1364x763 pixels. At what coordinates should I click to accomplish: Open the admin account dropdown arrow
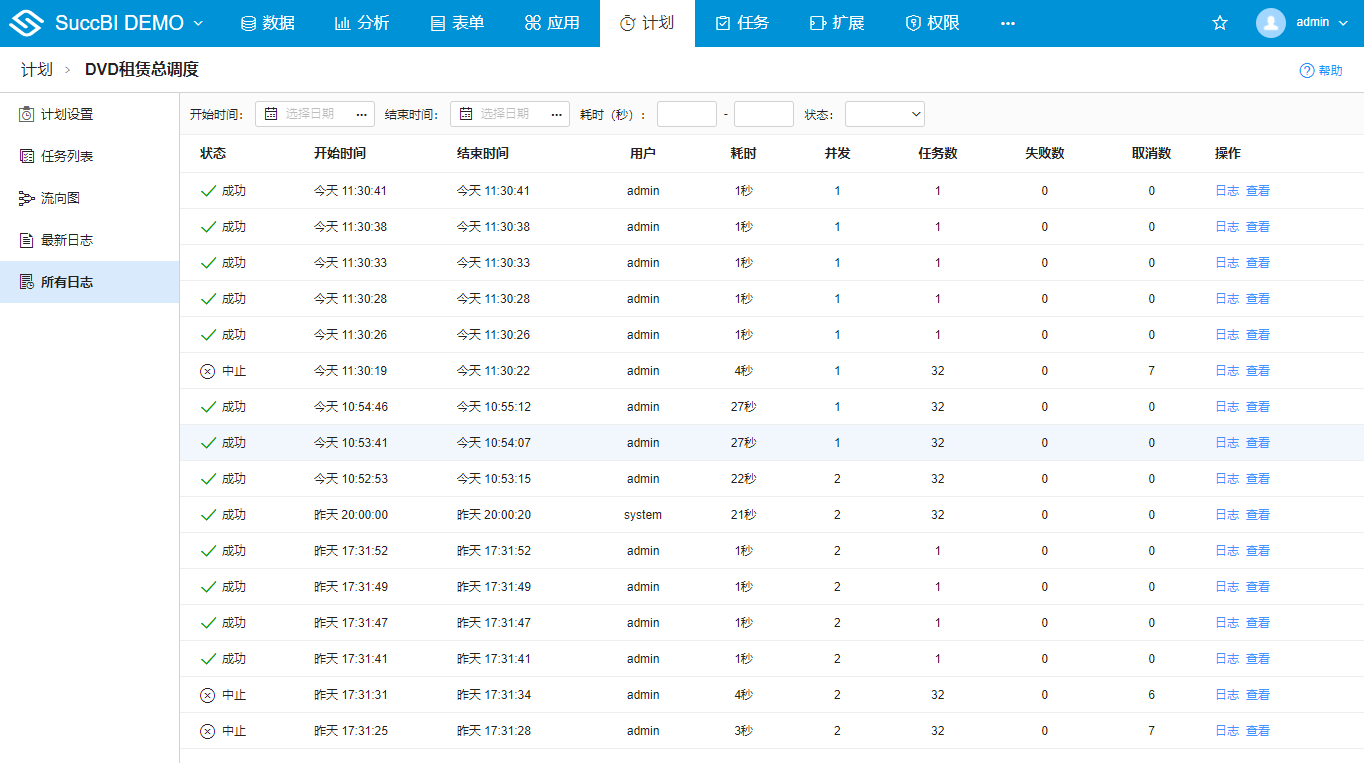click(x=1343, y=23)
